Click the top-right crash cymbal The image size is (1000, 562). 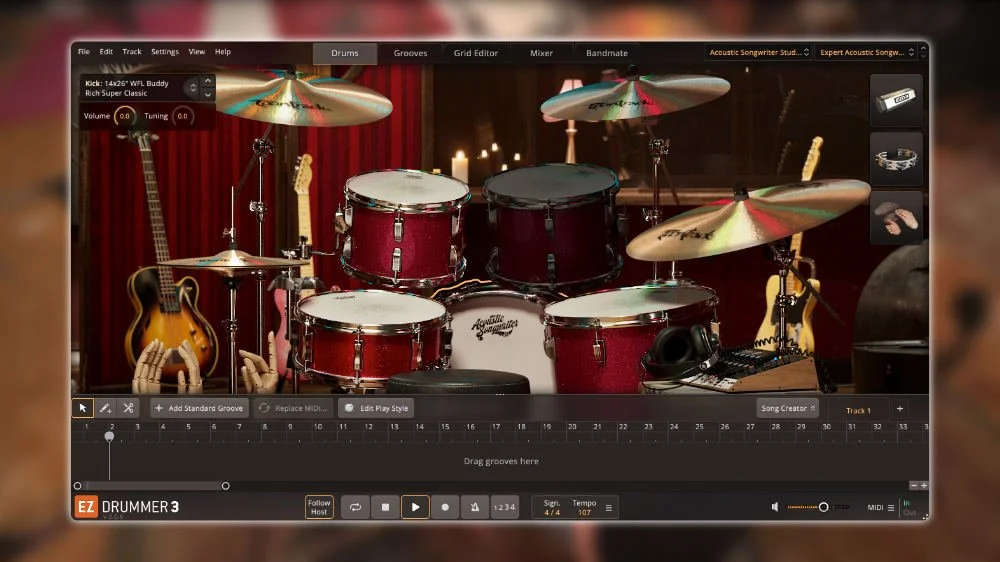635,96
